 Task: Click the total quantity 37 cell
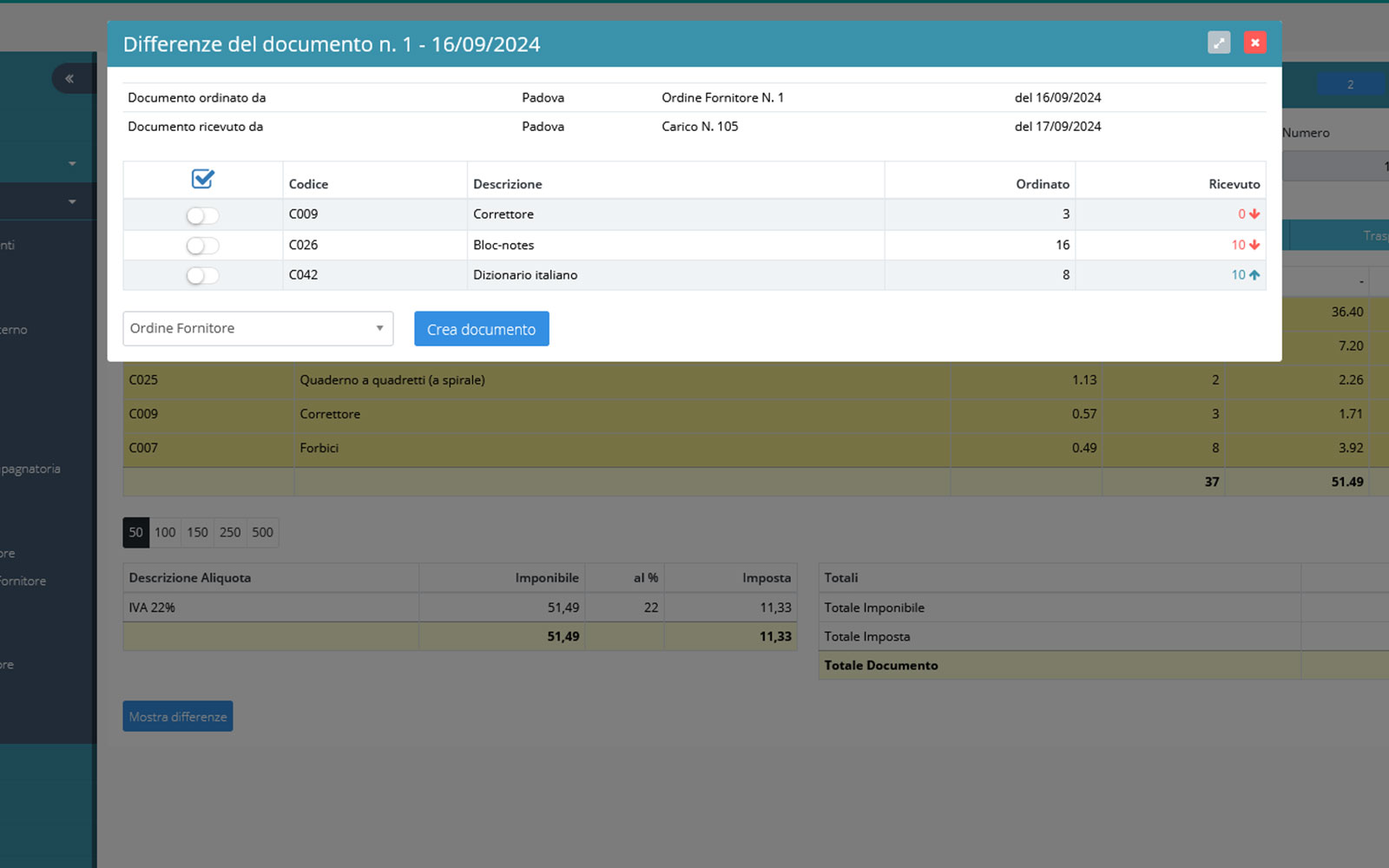tap(1163, 482)
